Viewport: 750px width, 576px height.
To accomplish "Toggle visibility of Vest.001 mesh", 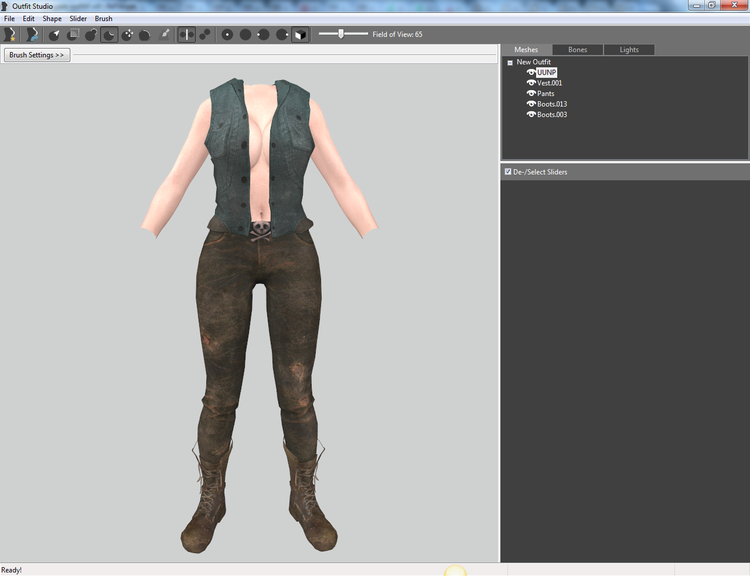I will (x=531, y=83).
